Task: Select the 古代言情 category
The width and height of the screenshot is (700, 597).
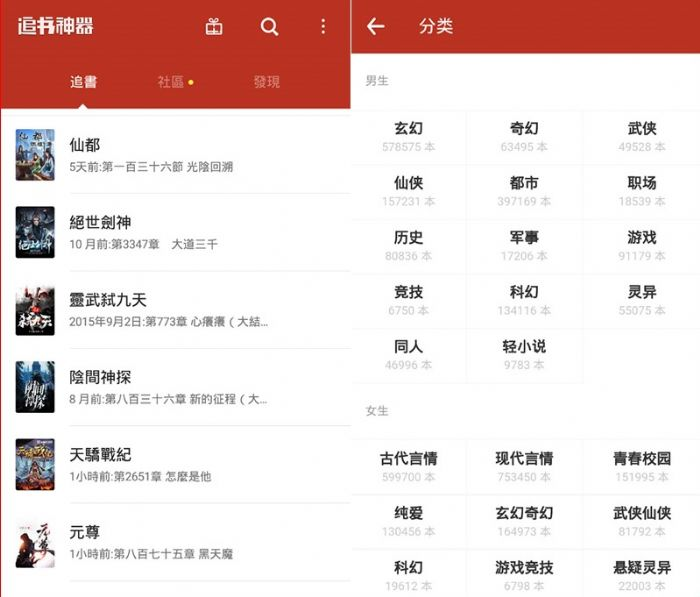Action: click(x=408, y=467)
